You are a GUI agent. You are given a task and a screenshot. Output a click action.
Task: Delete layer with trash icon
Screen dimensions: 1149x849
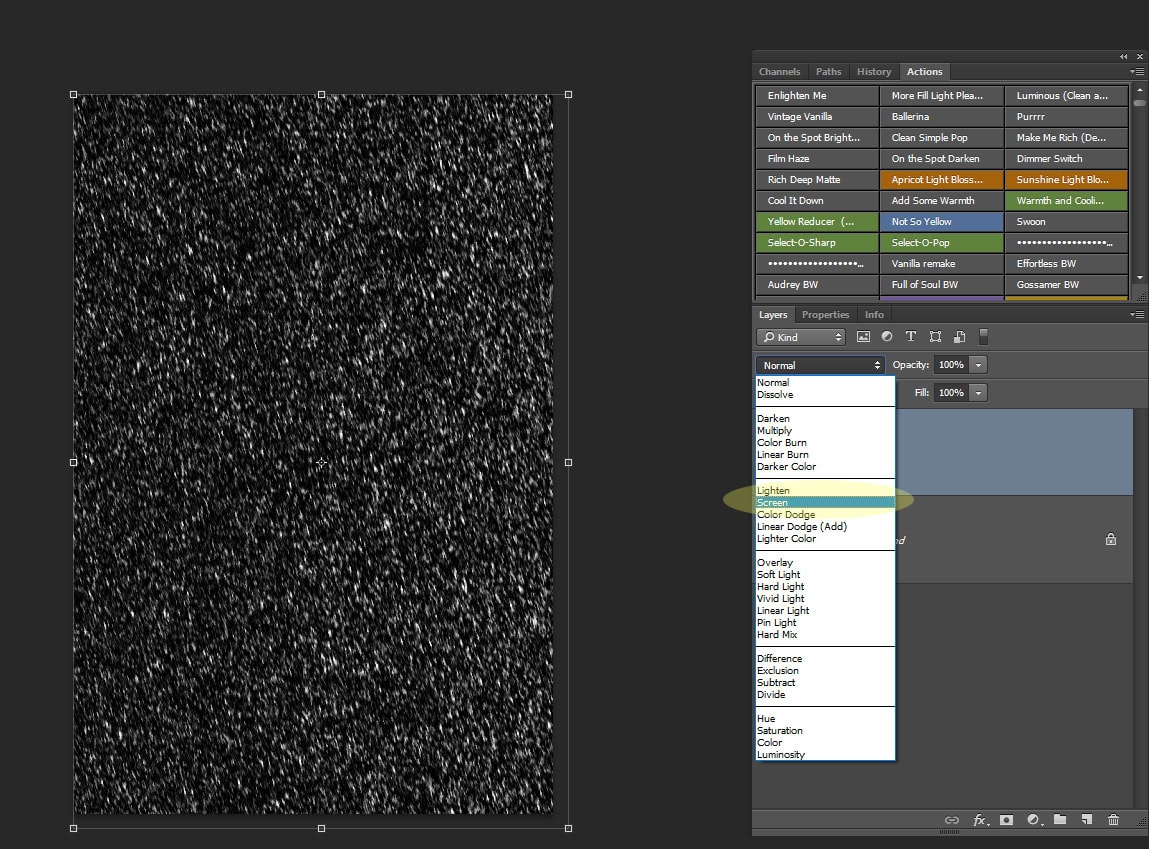[1113, 820]
